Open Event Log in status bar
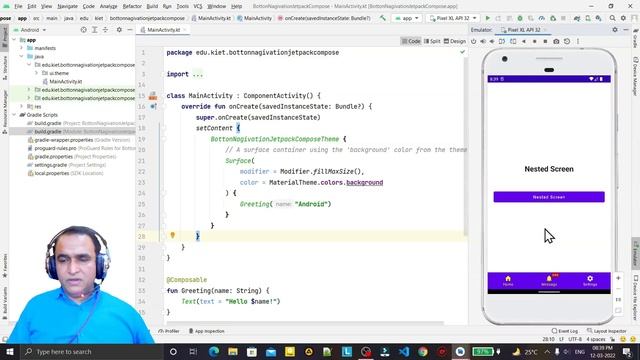This screenshot has width=640, height=360. [x=565, y=331]
